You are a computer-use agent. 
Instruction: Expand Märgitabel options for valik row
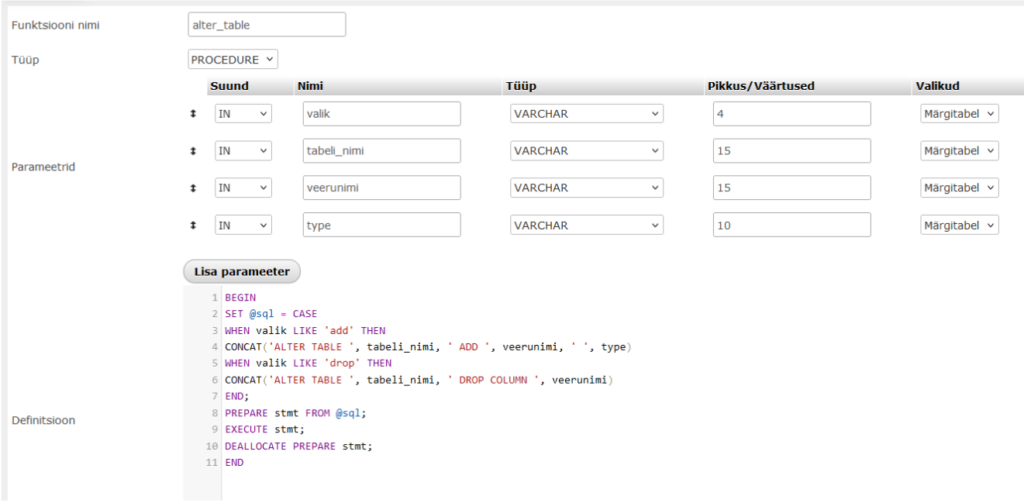click(959, 114)
